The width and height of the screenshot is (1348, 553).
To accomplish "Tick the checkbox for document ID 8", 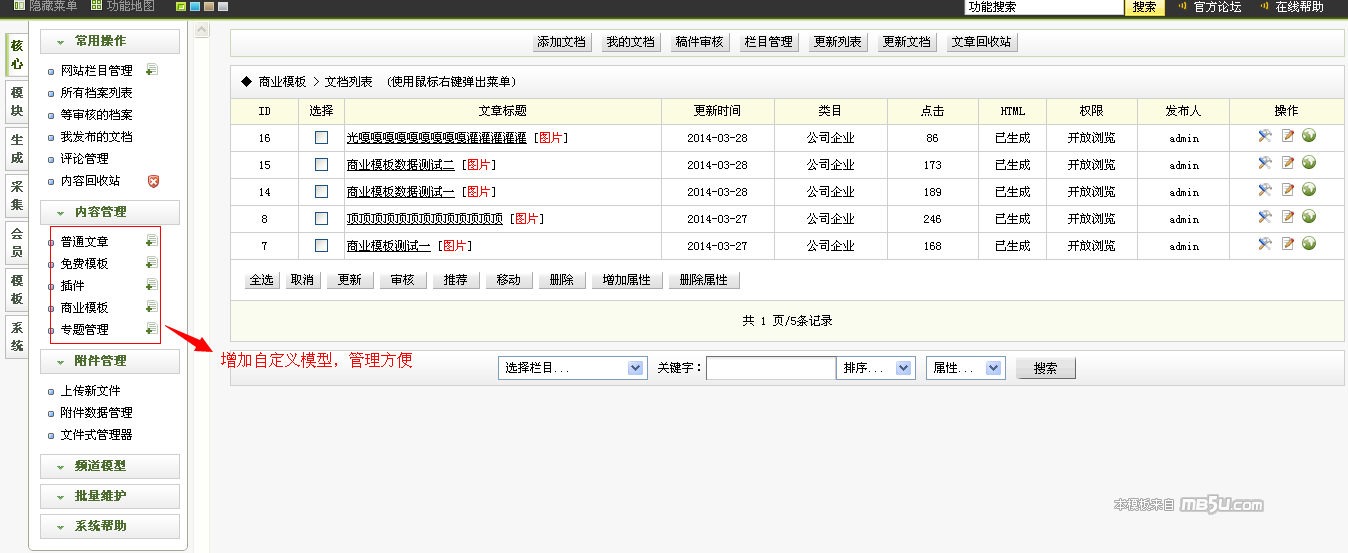I will [x=321, y=218].
